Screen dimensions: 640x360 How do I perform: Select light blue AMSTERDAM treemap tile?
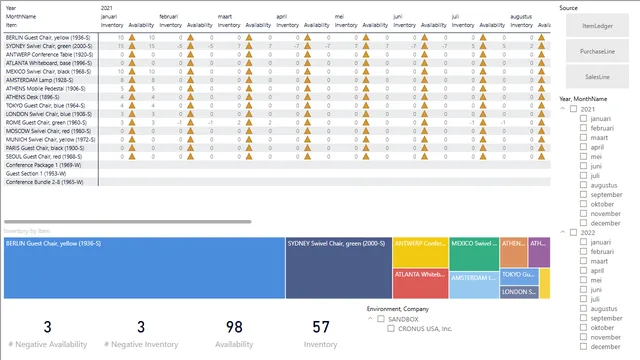pyautogui.click(x=474, y=285)
